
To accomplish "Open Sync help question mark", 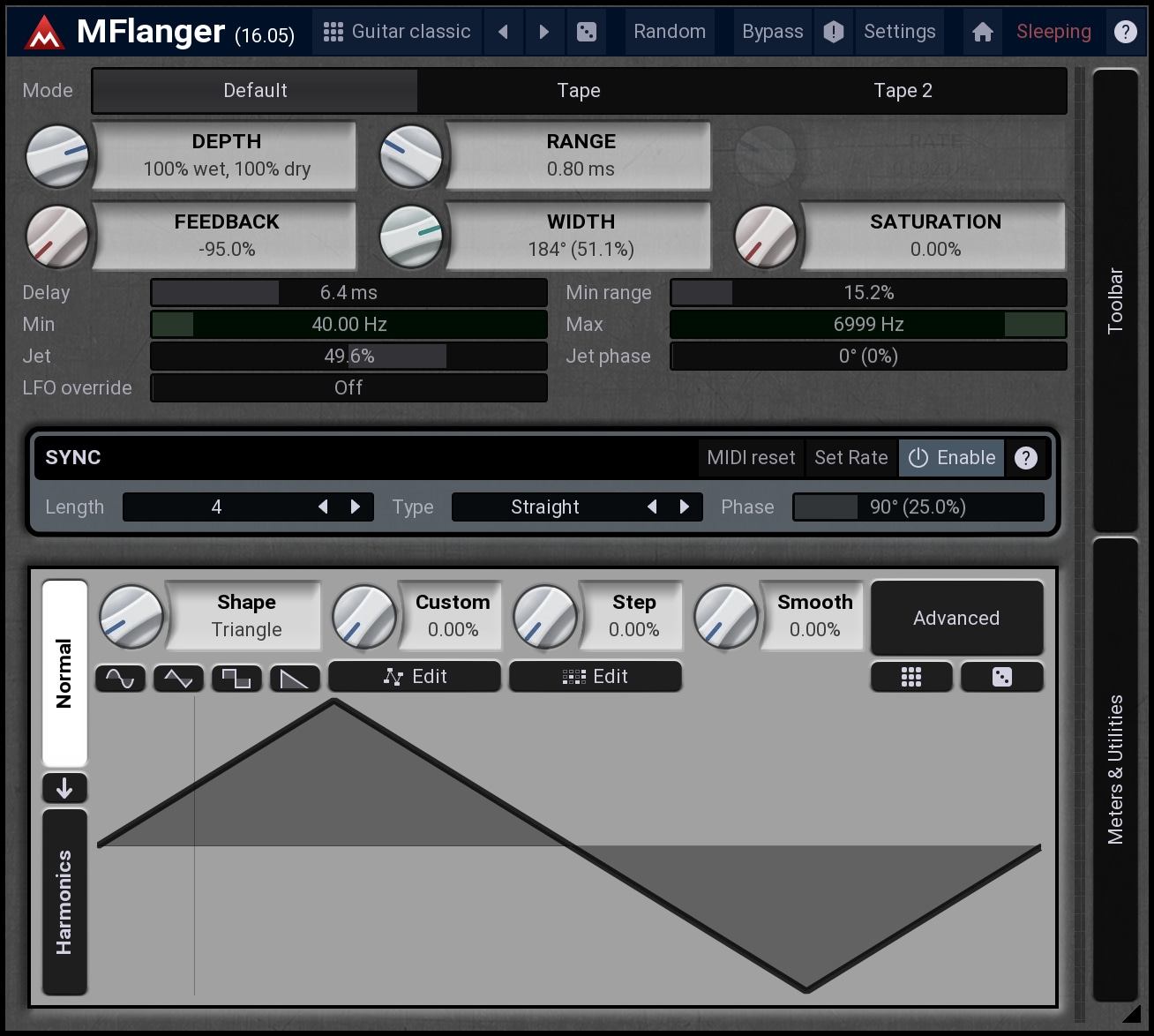I will point(1025,458).
